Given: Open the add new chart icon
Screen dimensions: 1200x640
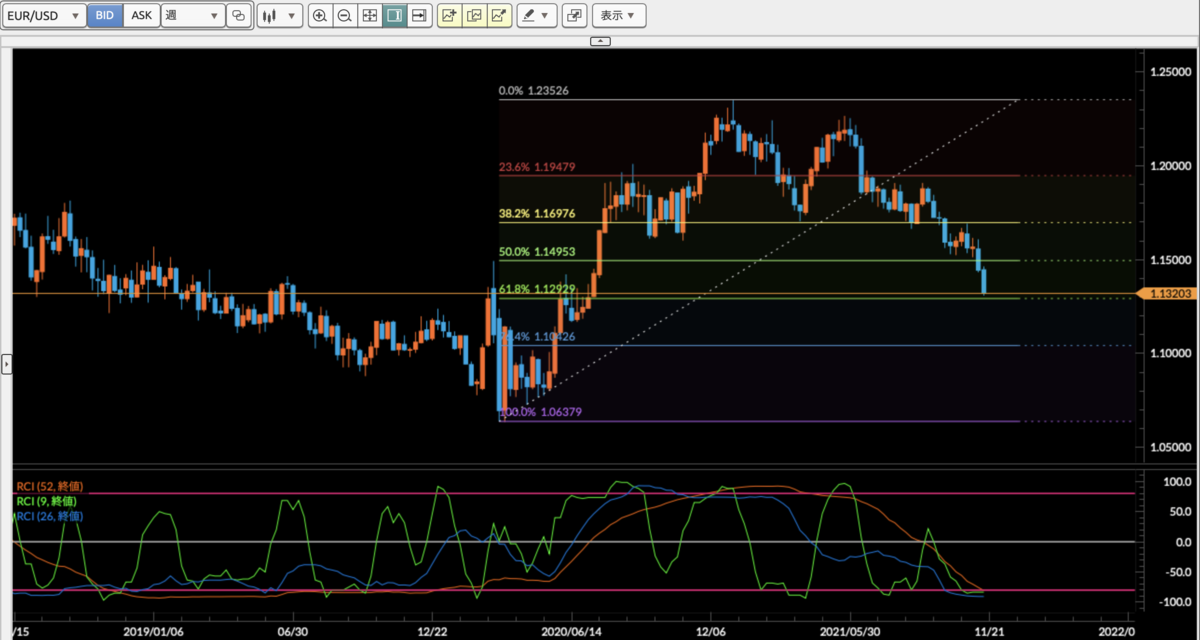Looking at the screenshot, I should (447, 15).
